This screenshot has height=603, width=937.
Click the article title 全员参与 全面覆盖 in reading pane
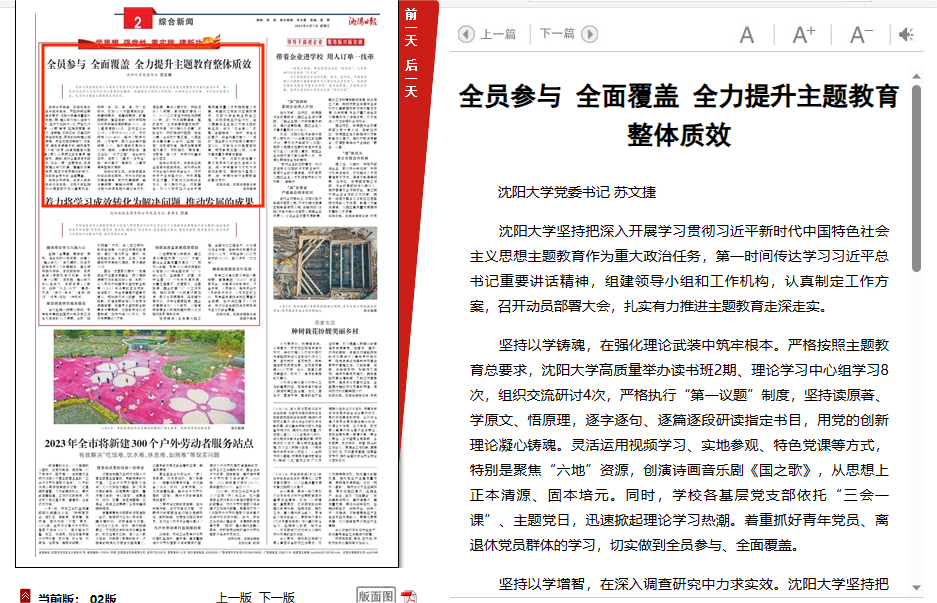679,115
